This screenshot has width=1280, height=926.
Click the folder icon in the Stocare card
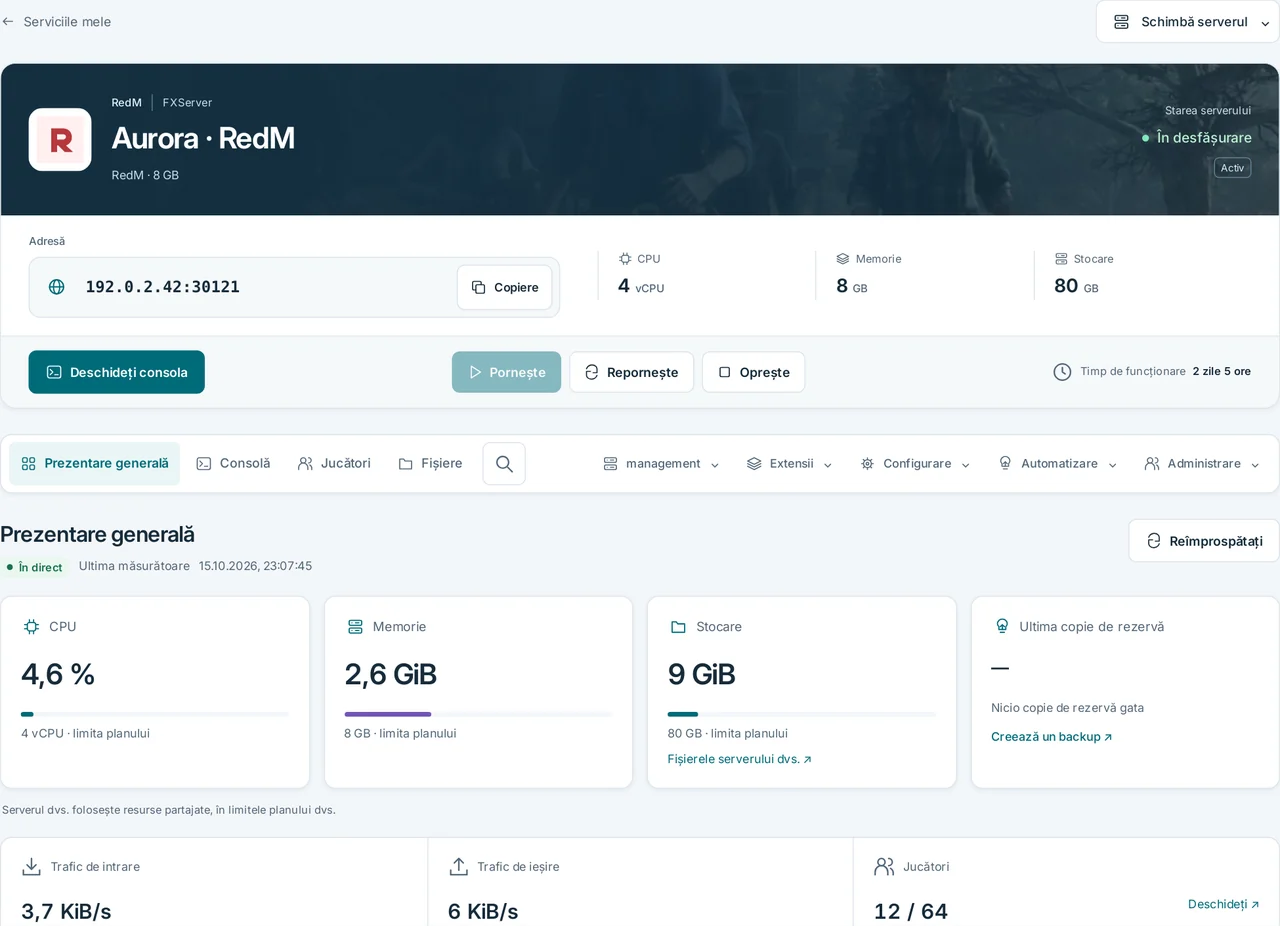point(678,627)
